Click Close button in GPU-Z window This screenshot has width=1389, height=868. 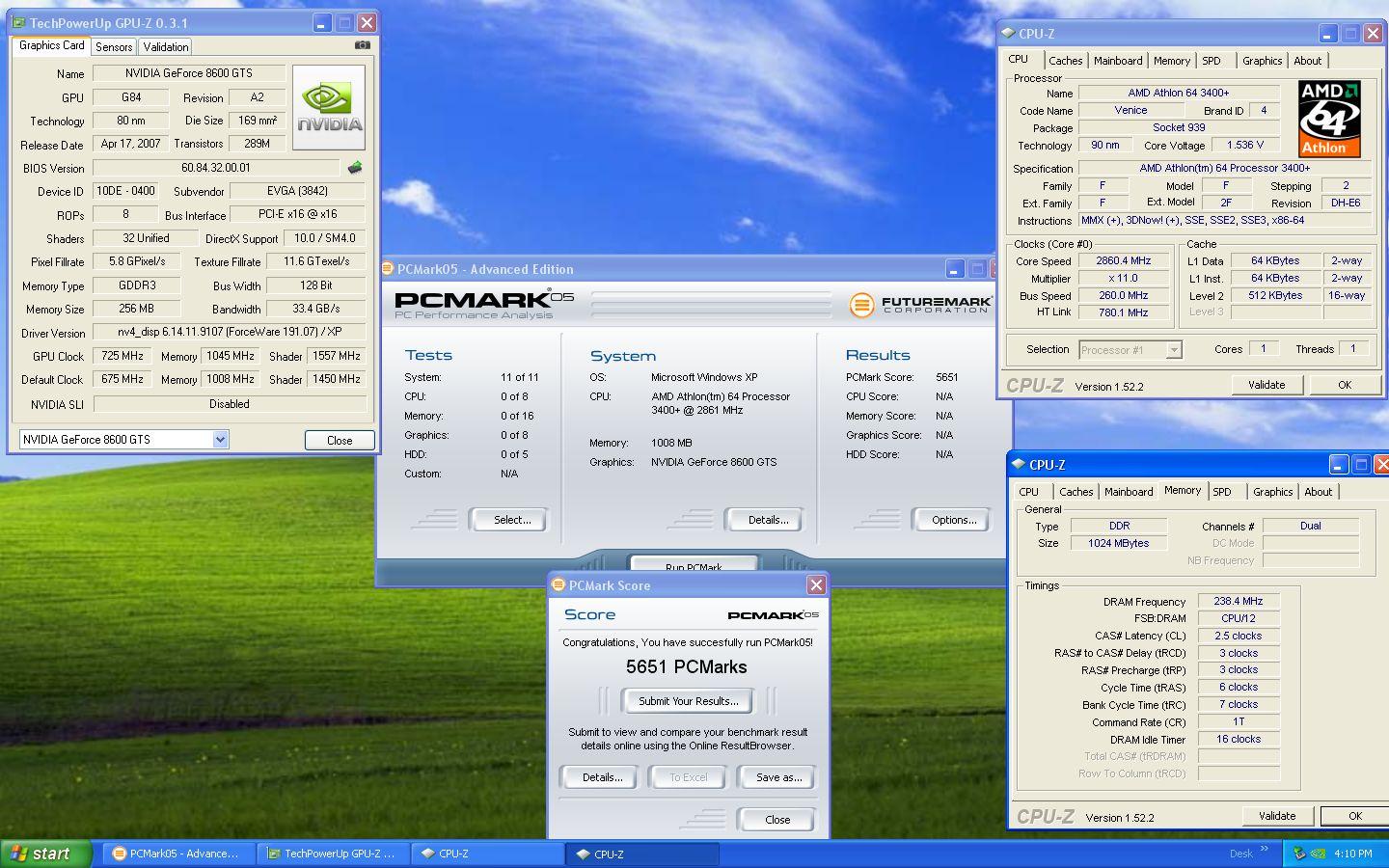[x=340, y=440]
